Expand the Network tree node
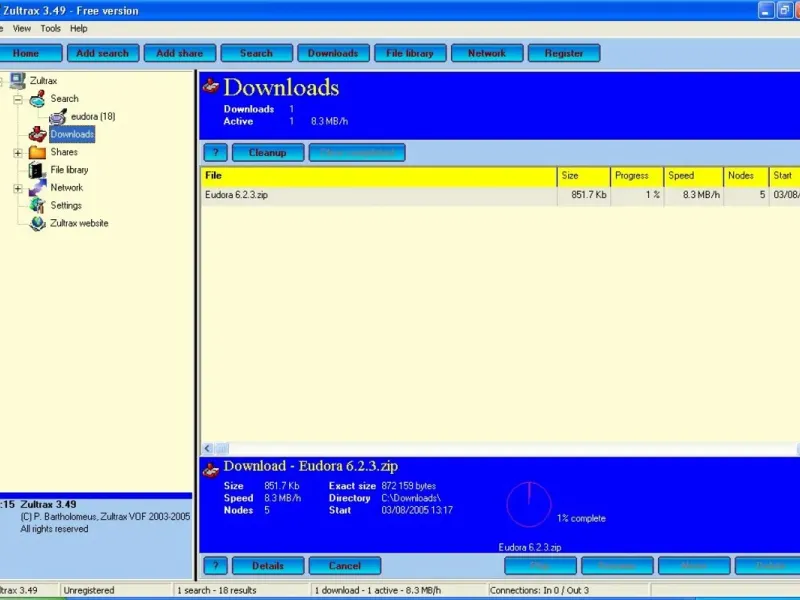This screenshot has height=600, width=800. (18, 188)
